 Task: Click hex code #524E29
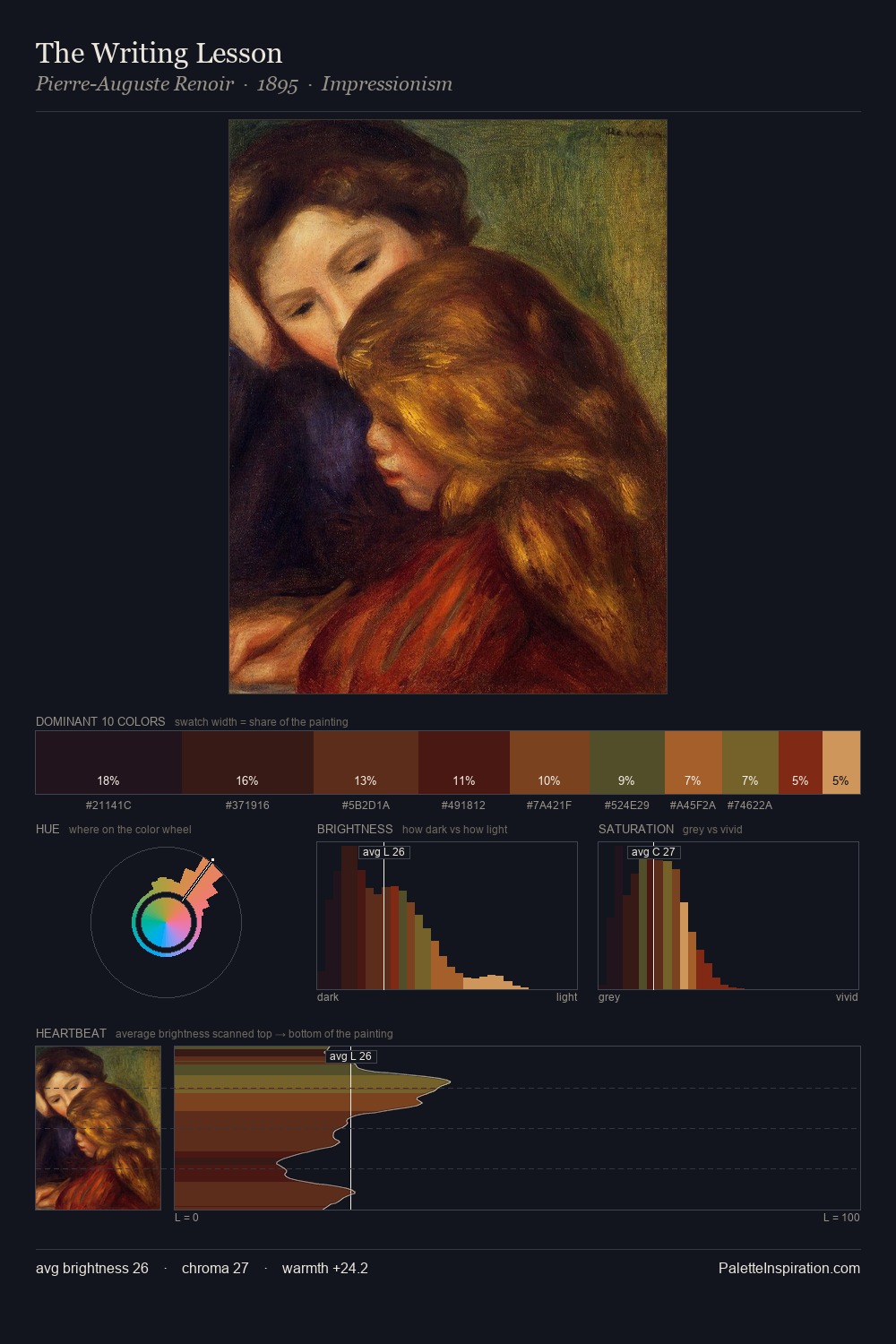pos(627,806)
